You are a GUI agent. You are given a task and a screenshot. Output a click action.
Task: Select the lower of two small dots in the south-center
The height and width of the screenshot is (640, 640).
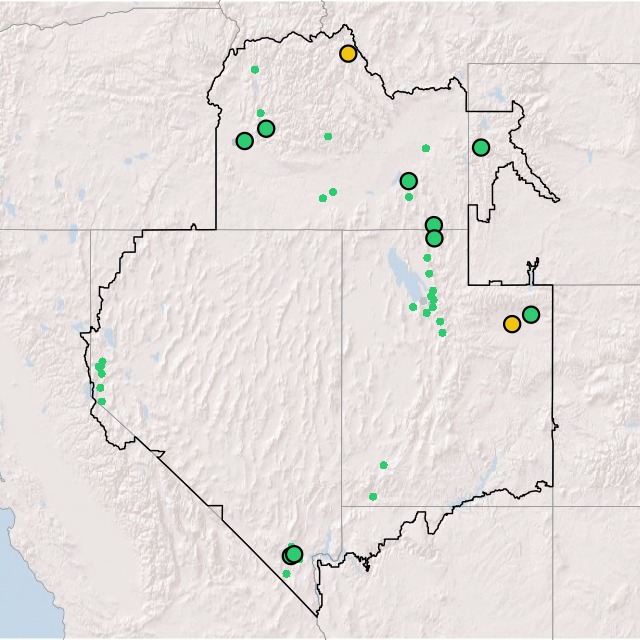[x=373, y=497]
